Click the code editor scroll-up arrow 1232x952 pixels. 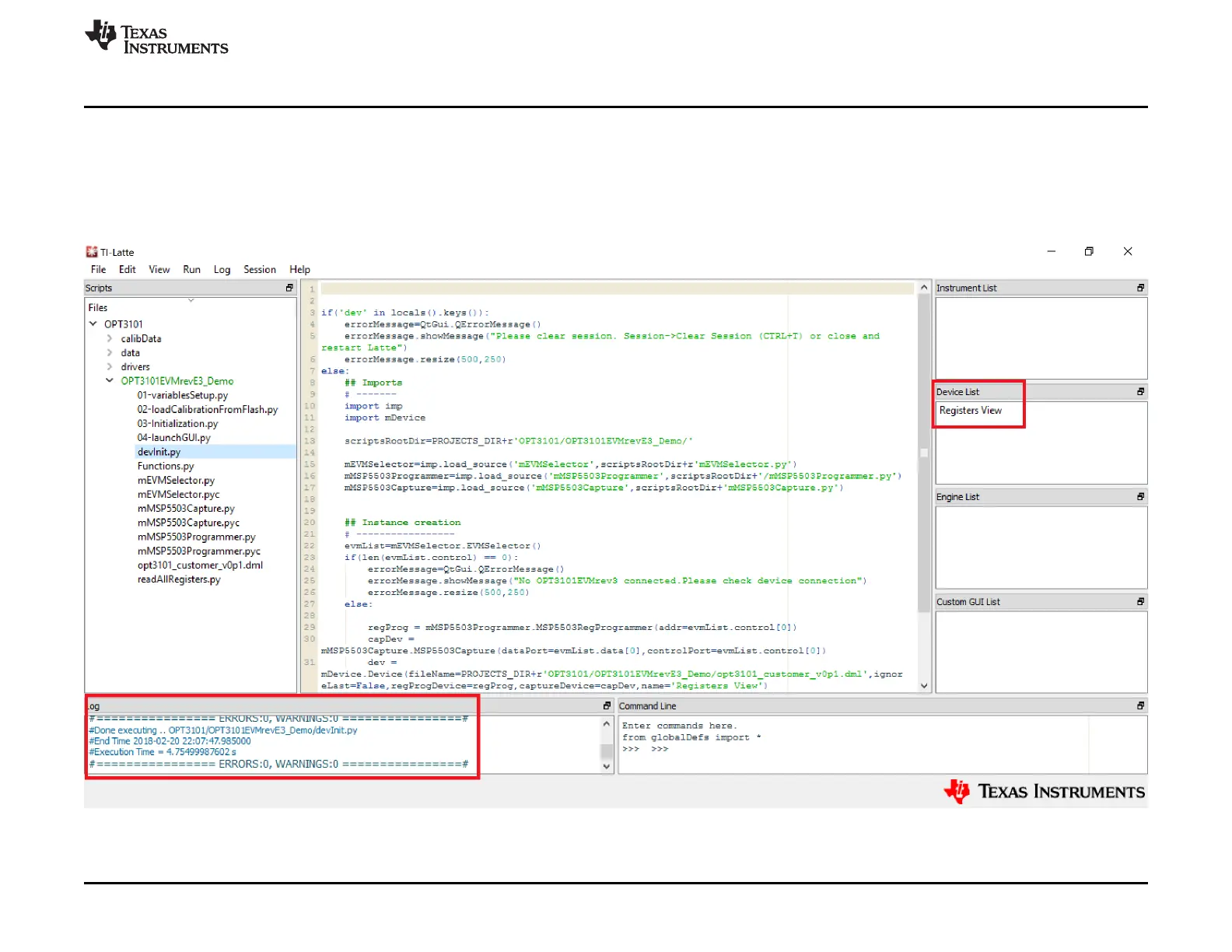click(924, 288)
